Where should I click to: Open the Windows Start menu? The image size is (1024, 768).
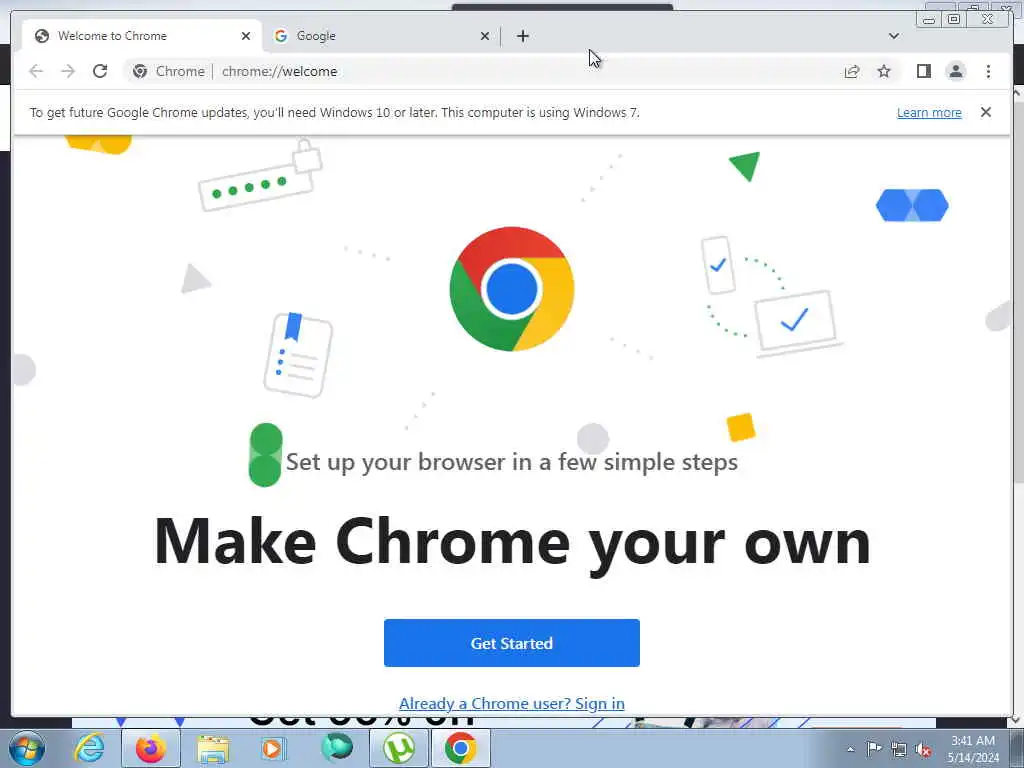coord(27,748)
